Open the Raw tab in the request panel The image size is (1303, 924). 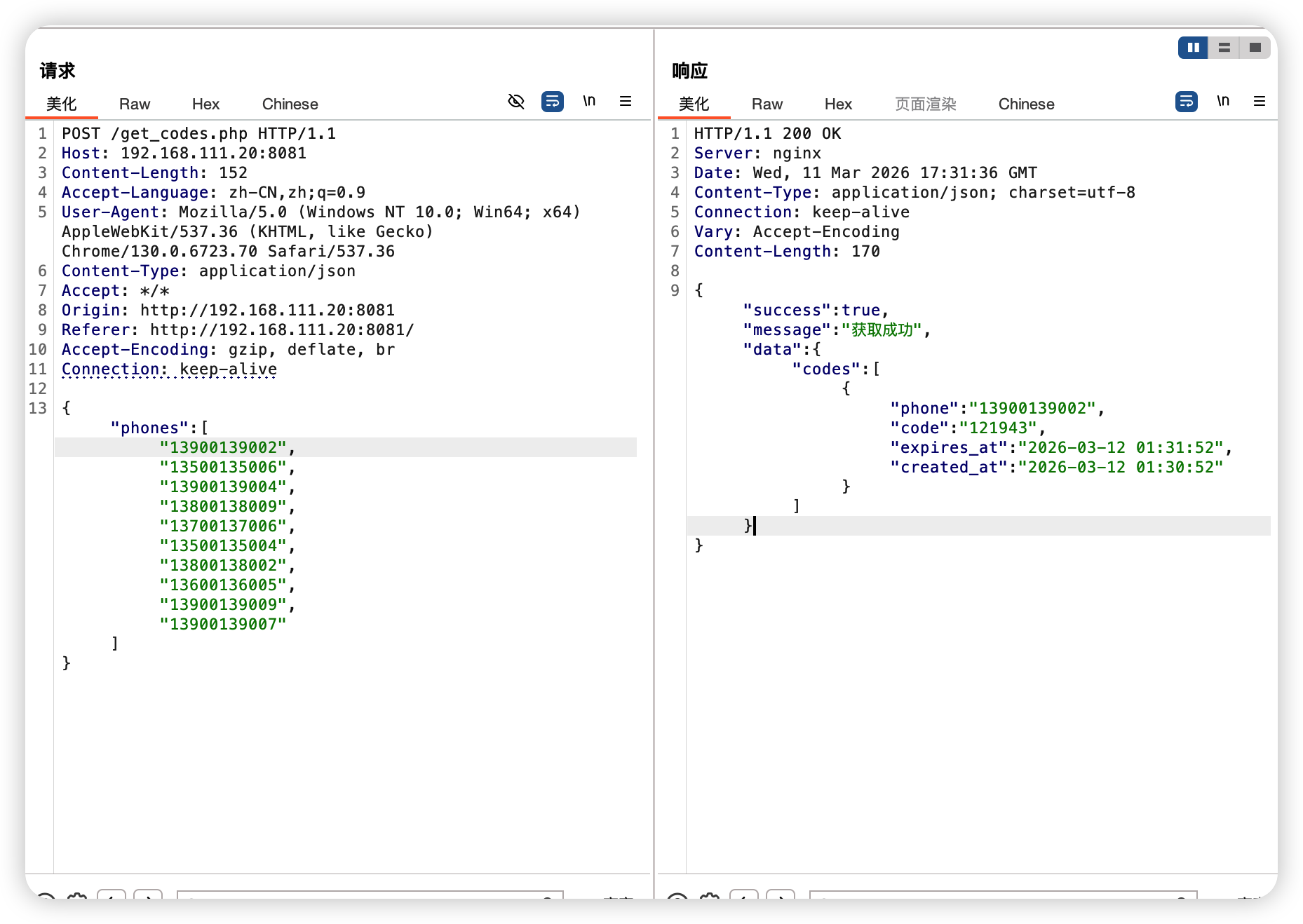(x=135, y=104)
